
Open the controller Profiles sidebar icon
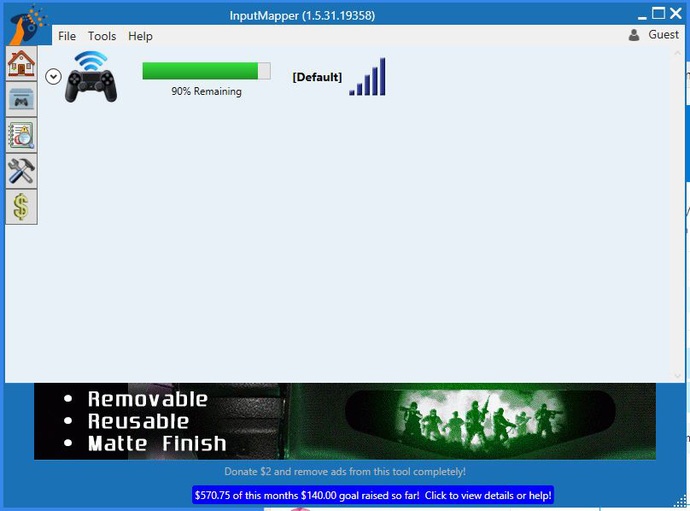[x=21, y=99]
